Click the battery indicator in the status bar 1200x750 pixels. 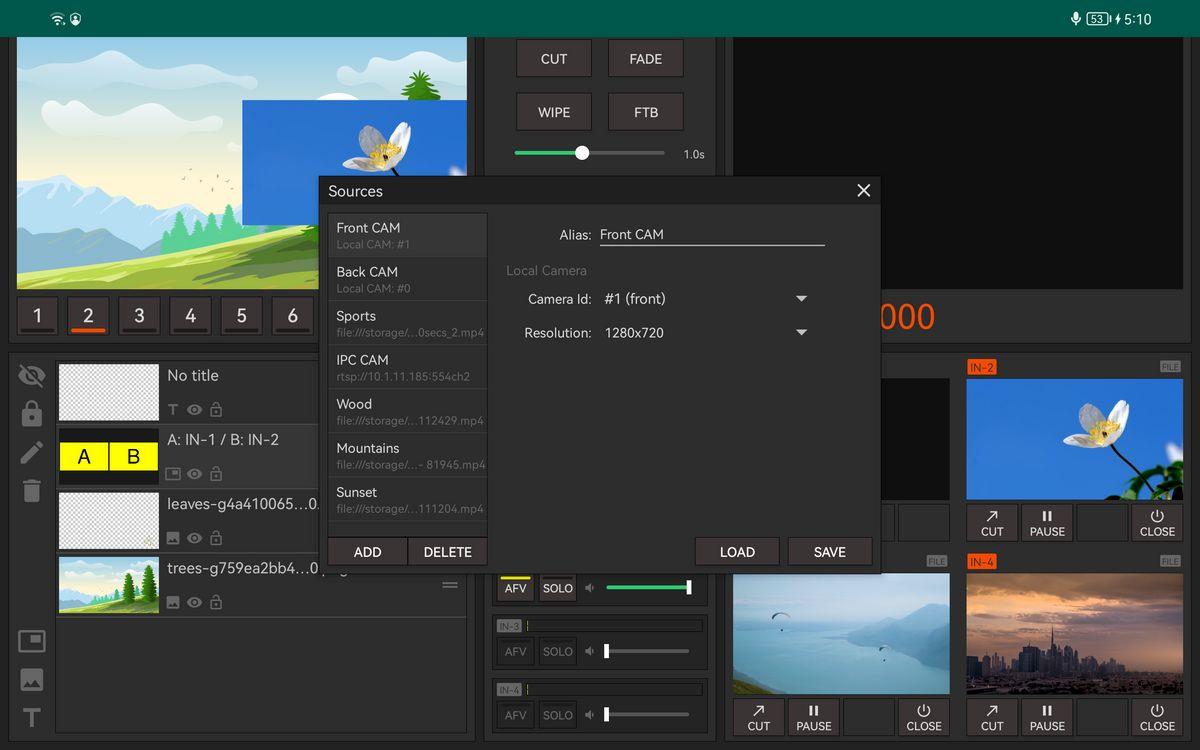(x=1098, y=19)
